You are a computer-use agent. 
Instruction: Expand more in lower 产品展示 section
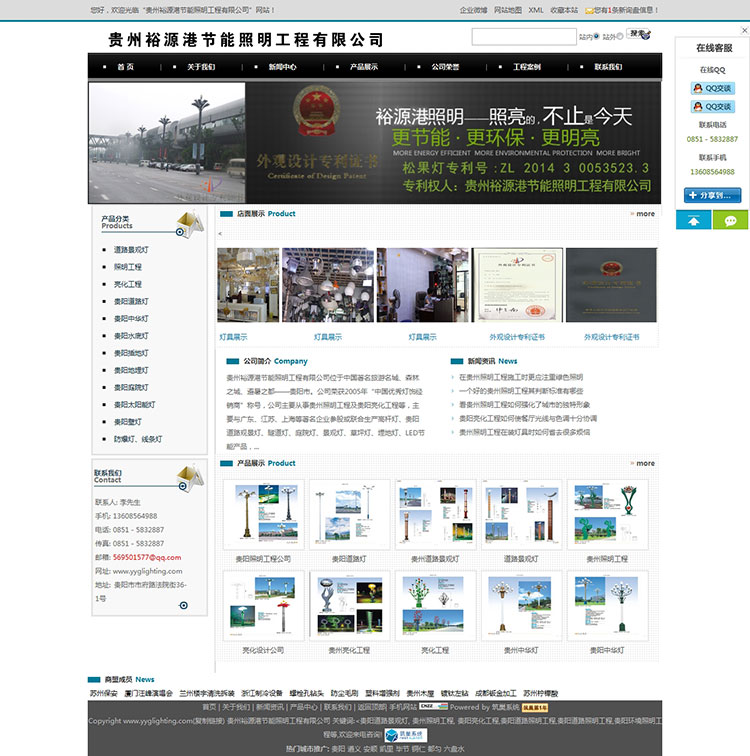pyautogui.click(x=642, y=464)
